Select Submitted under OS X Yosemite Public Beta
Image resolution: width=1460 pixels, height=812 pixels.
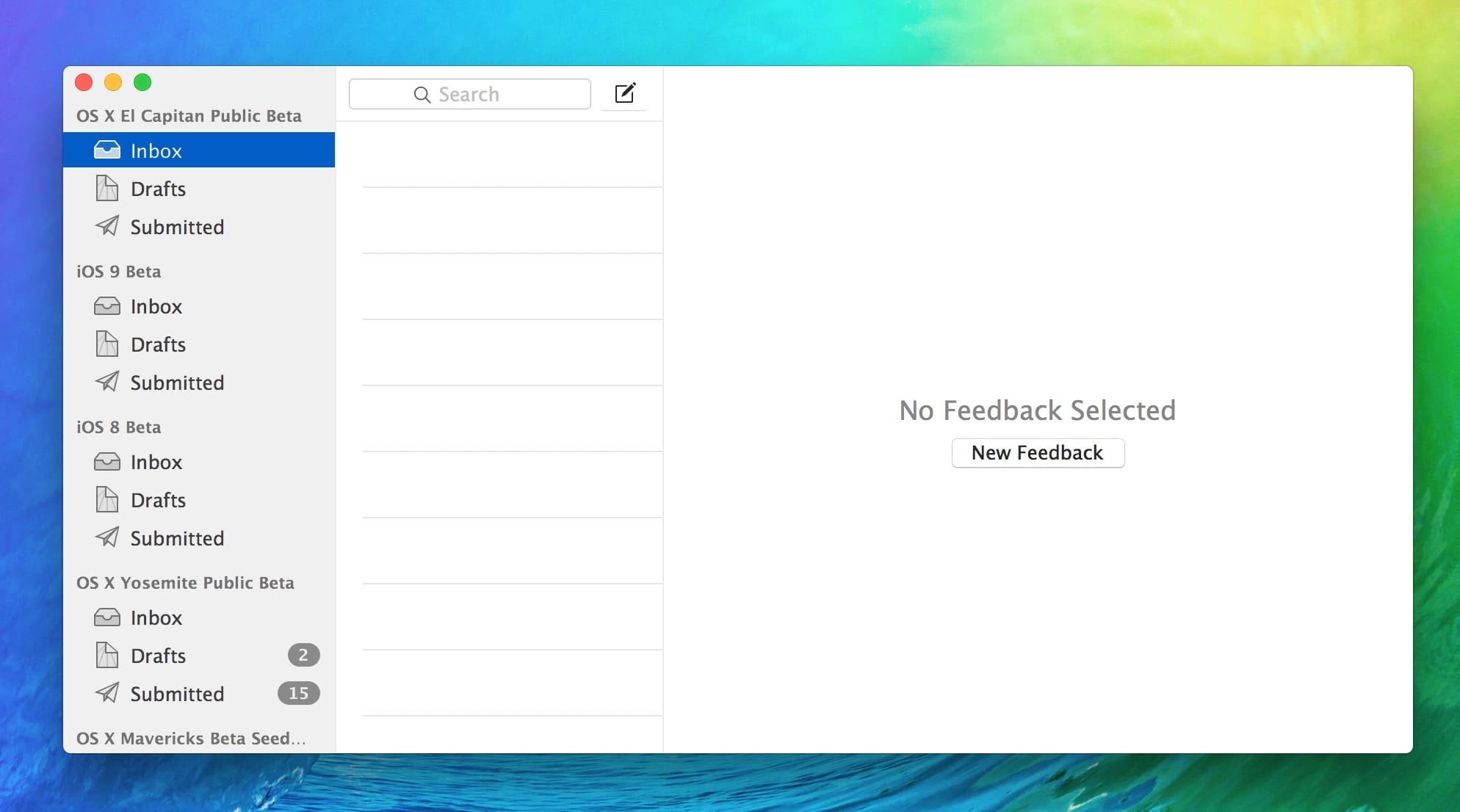177,693
